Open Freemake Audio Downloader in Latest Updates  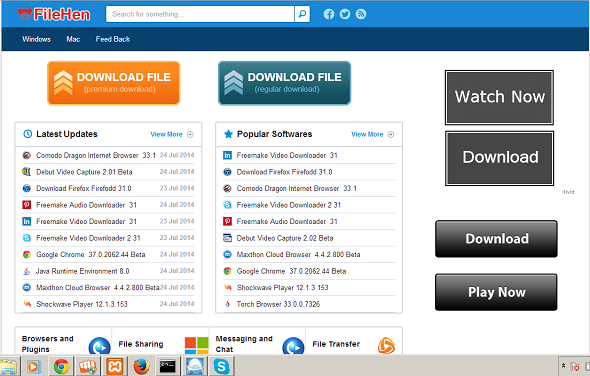pos(87,205)
